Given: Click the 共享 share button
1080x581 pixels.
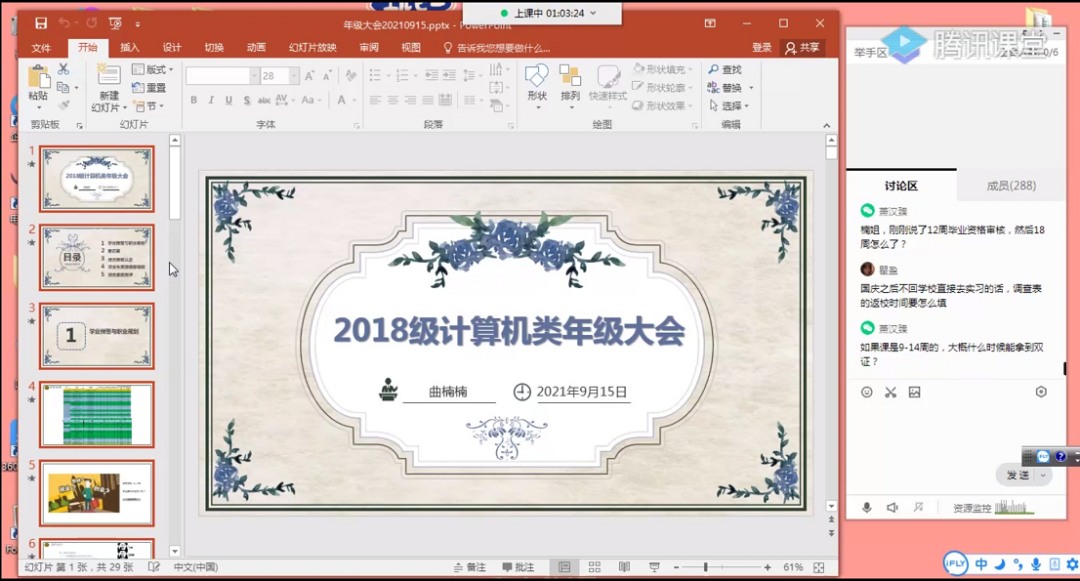Looking at the screenshot, I should (803, 47).
